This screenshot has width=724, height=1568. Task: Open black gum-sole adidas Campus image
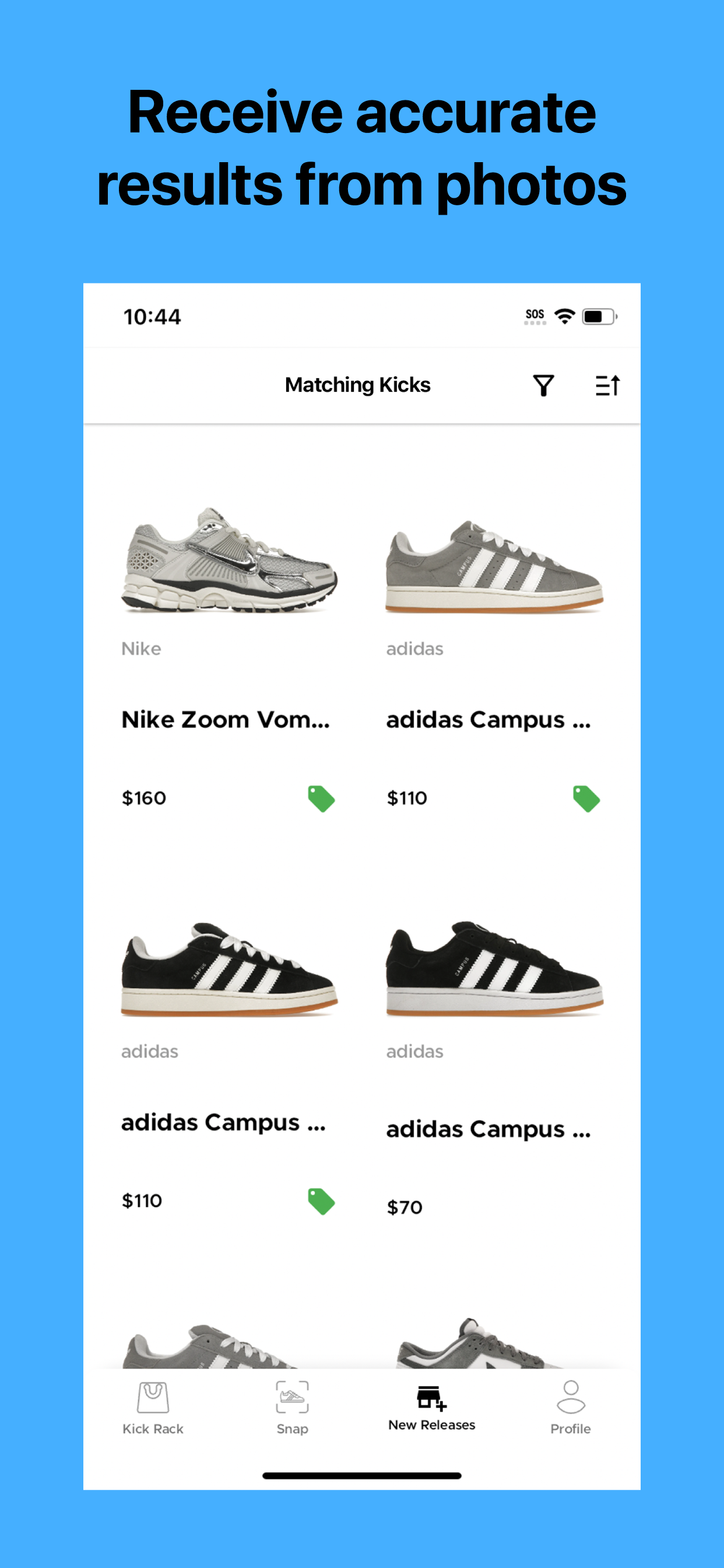[x=229, y=968]
